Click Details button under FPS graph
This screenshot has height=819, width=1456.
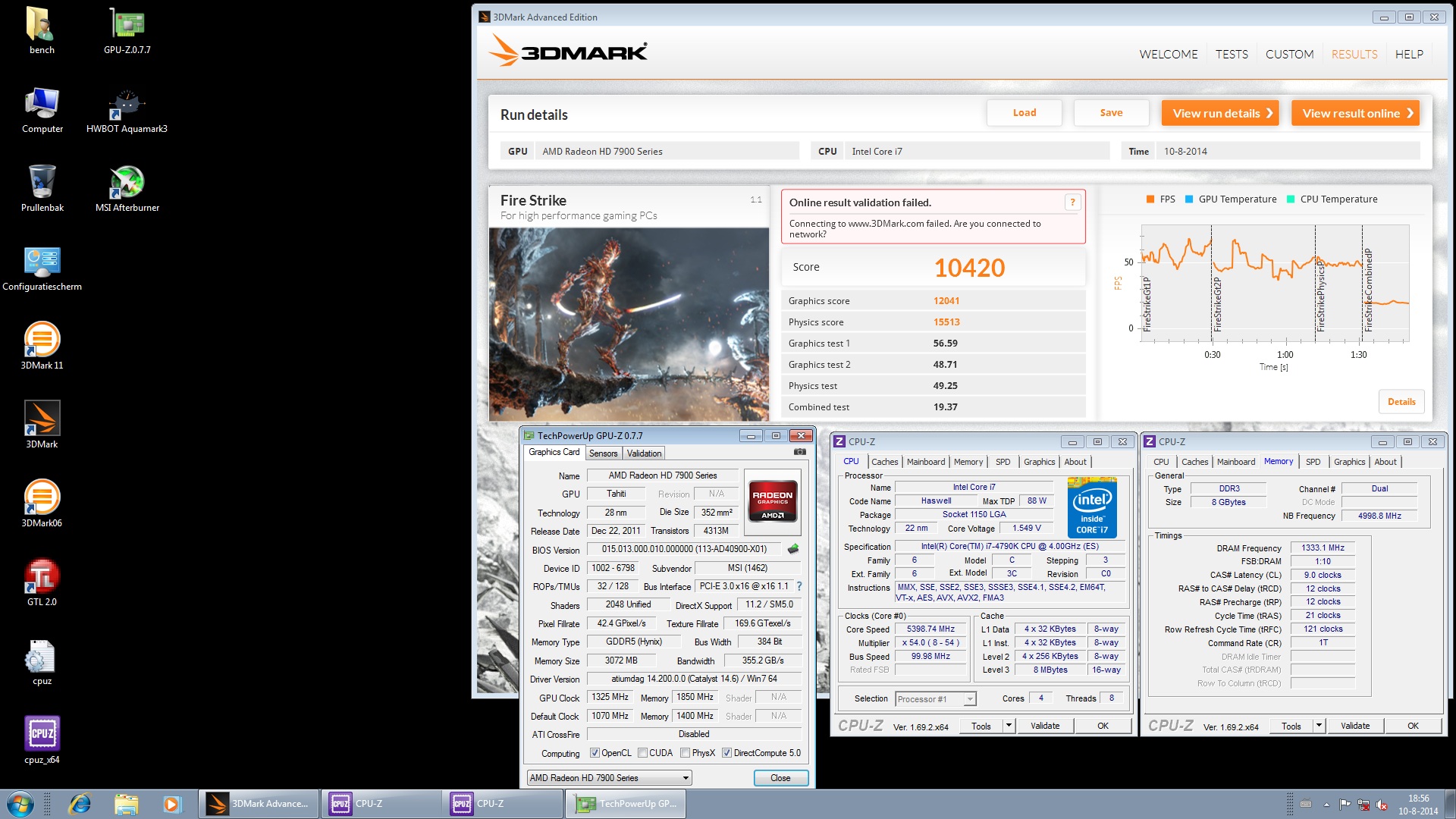1401,402
